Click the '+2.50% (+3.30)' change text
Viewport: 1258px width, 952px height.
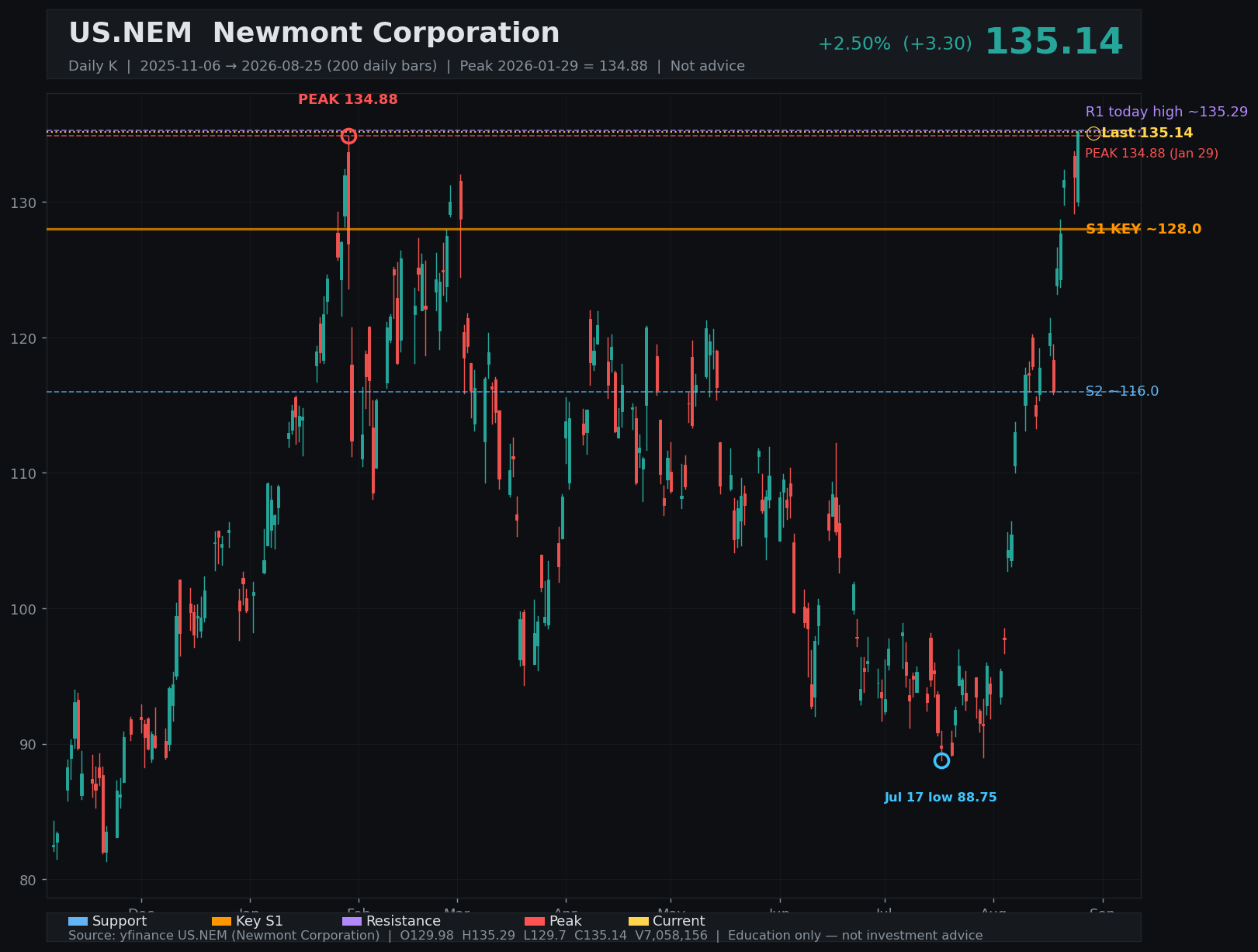point(895,44)
